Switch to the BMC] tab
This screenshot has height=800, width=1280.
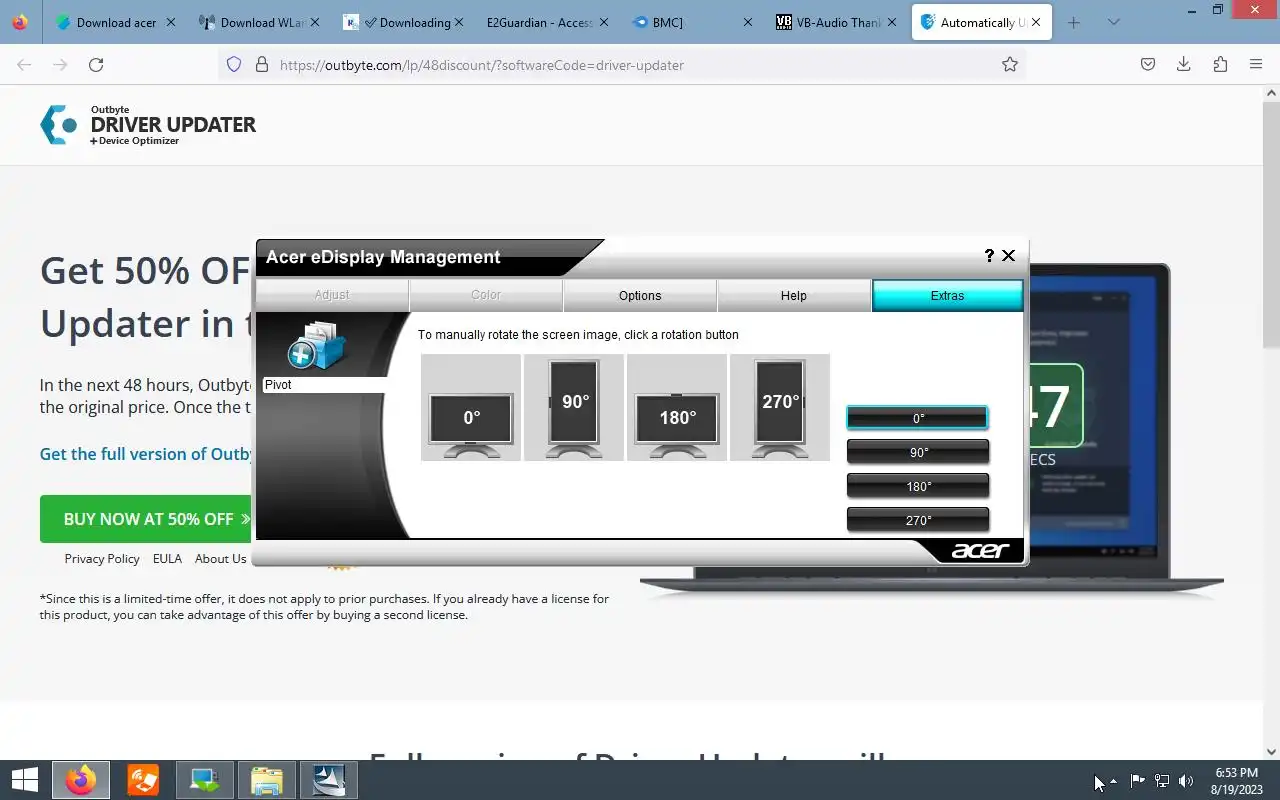coord(693,22)
